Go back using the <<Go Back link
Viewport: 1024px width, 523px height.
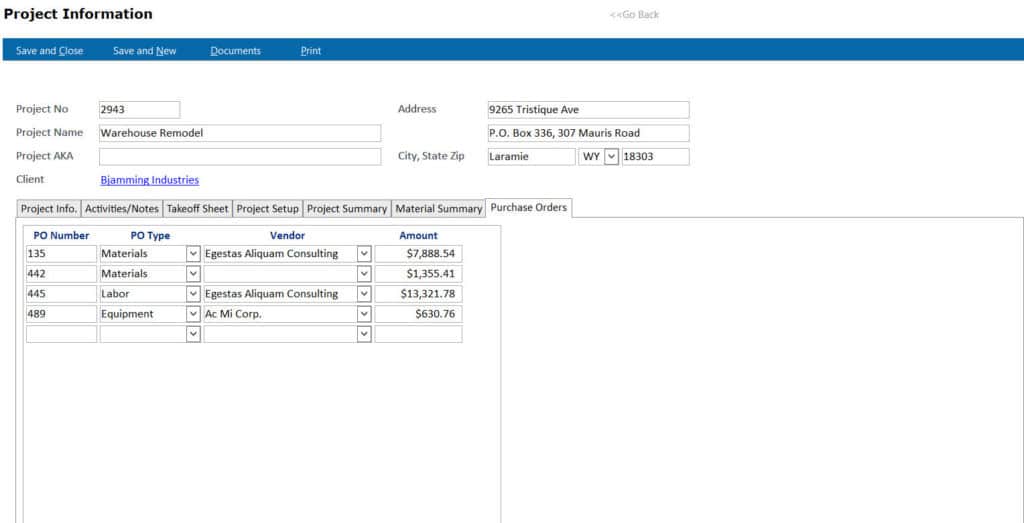coord(634,14)
